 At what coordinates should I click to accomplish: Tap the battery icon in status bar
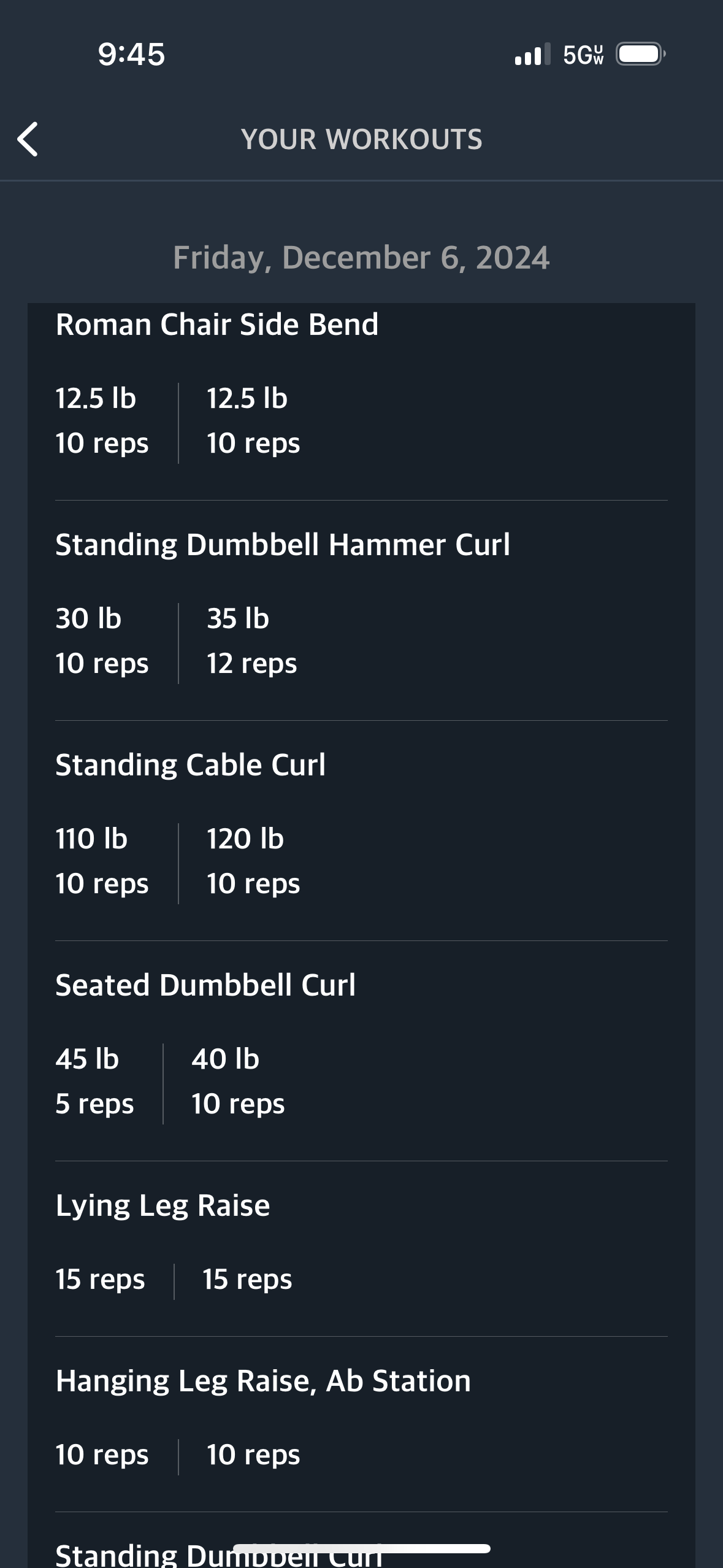[x=641, y=54]
